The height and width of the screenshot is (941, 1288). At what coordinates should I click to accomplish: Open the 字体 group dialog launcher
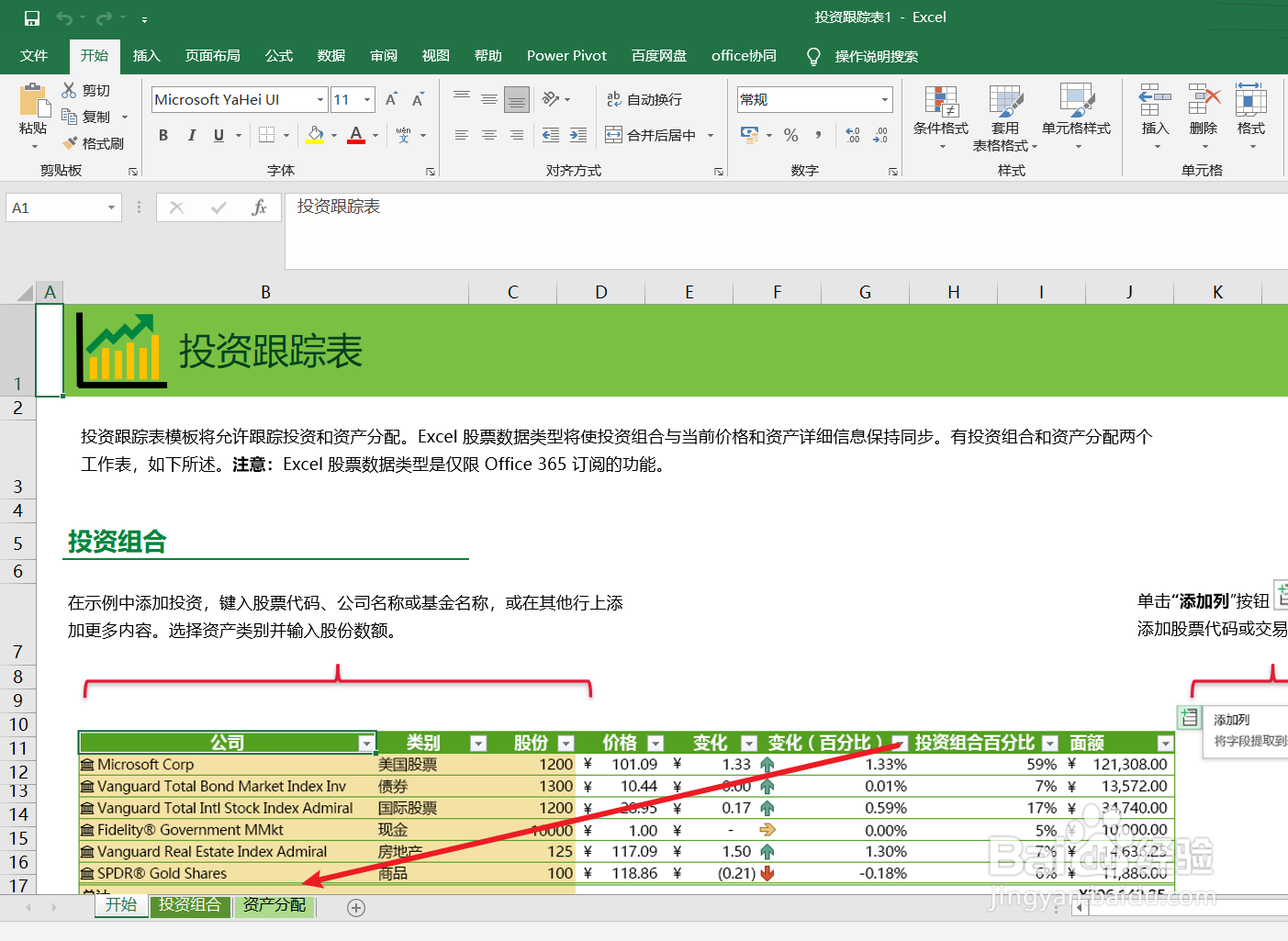[431, 172]
